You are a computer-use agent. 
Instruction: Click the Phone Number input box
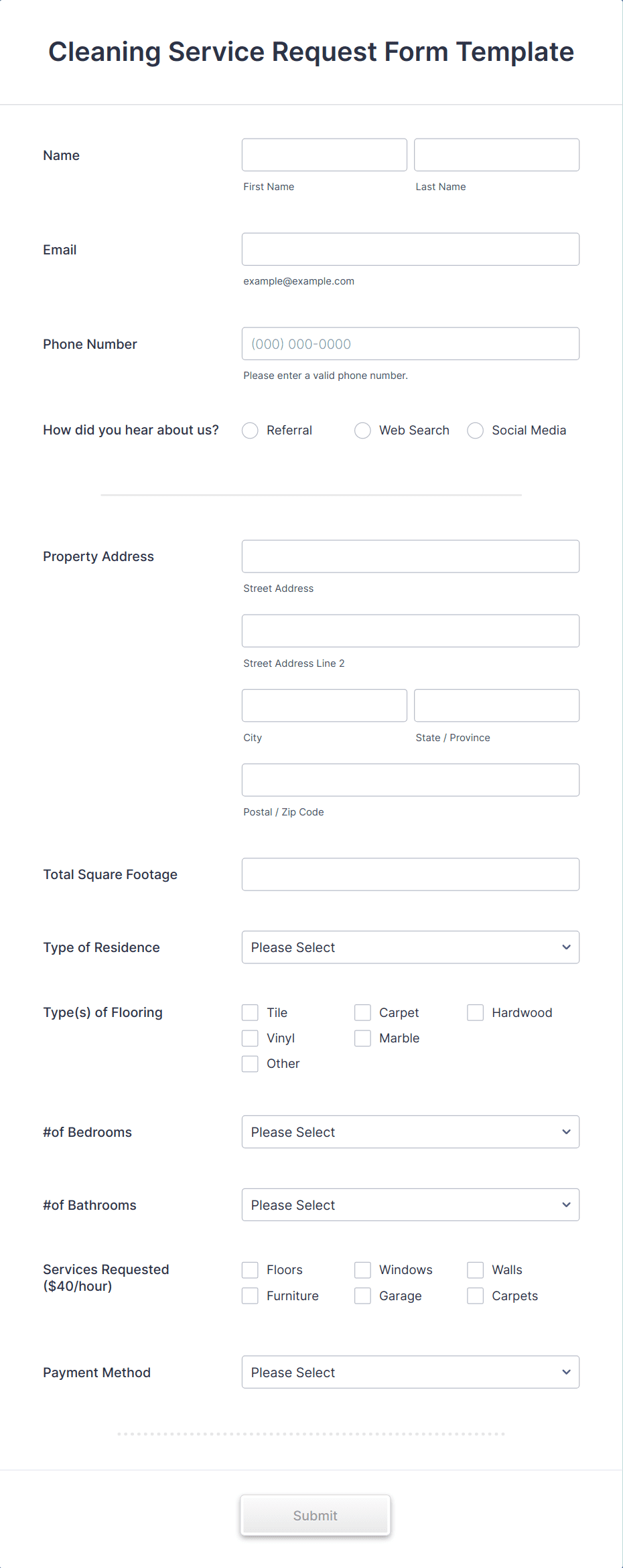pos(411,343)
